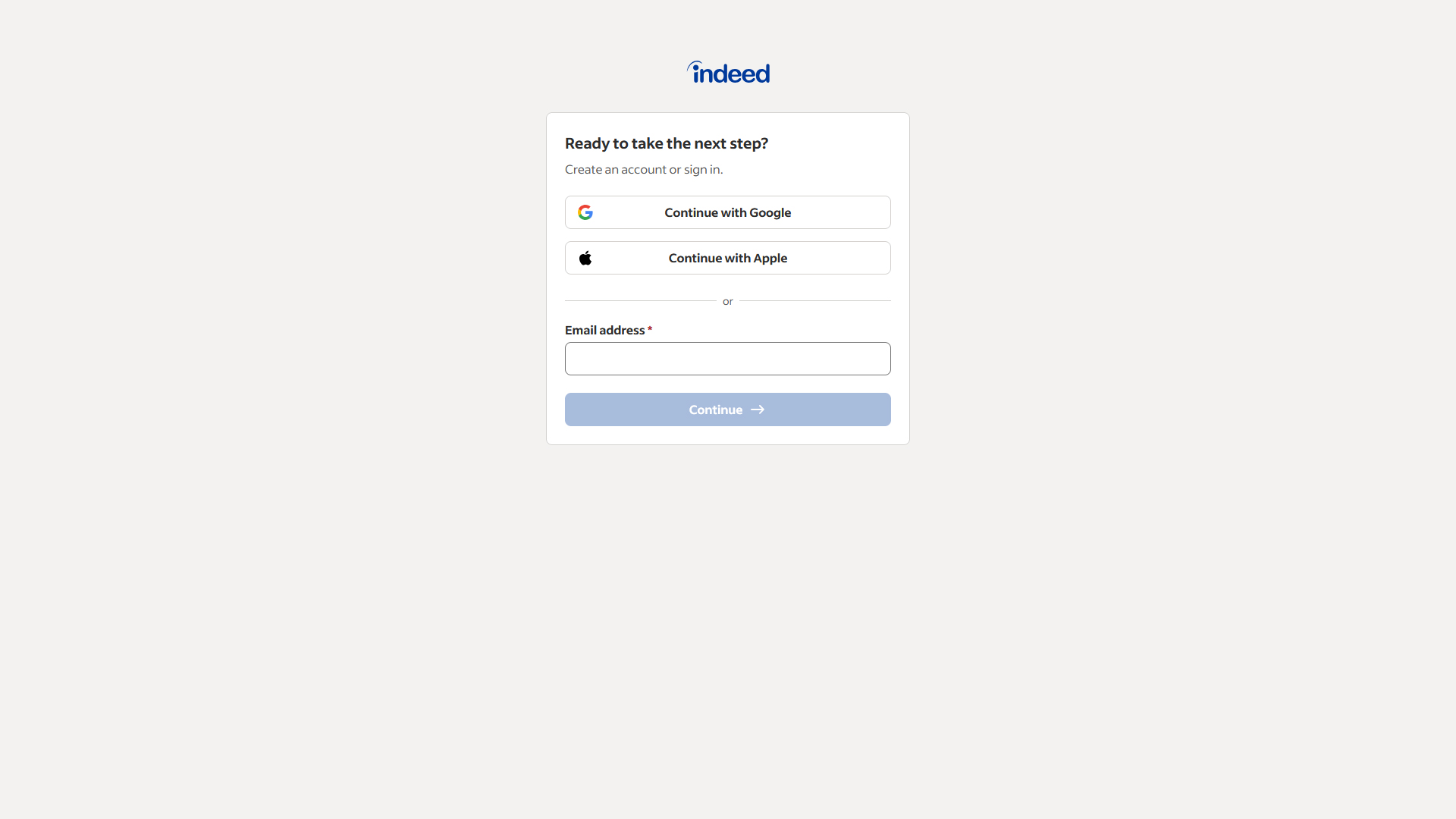Click the word 'Apple' in the sign-in button
The image size is (1456, 819).
(770, 258)
